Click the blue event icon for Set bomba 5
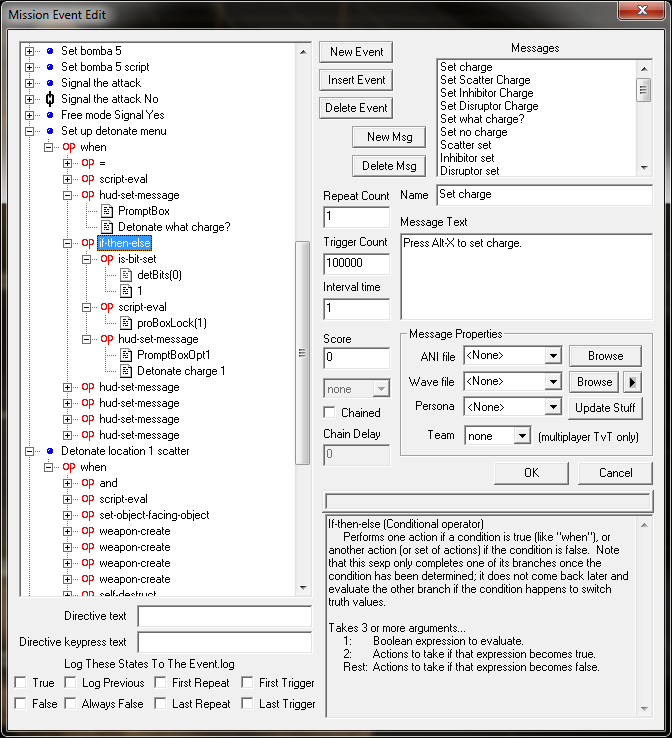Screen dimensions: 672x738 [50, 51]
